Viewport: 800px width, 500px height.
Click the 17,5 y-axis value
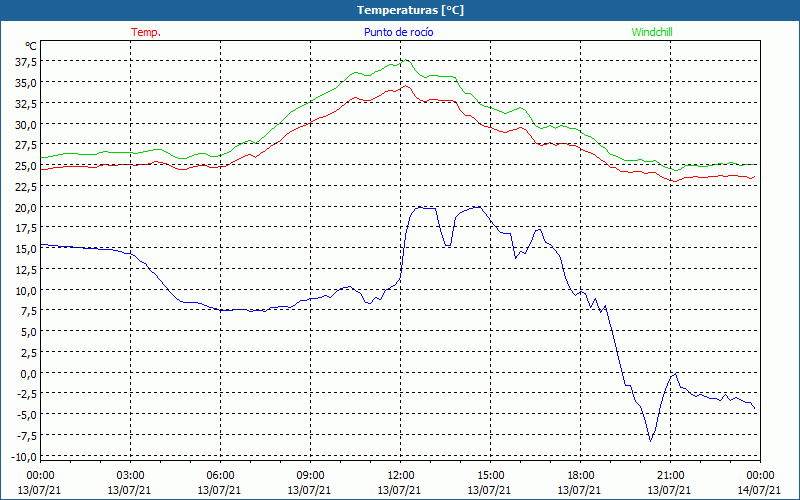[x=26, y=228]
